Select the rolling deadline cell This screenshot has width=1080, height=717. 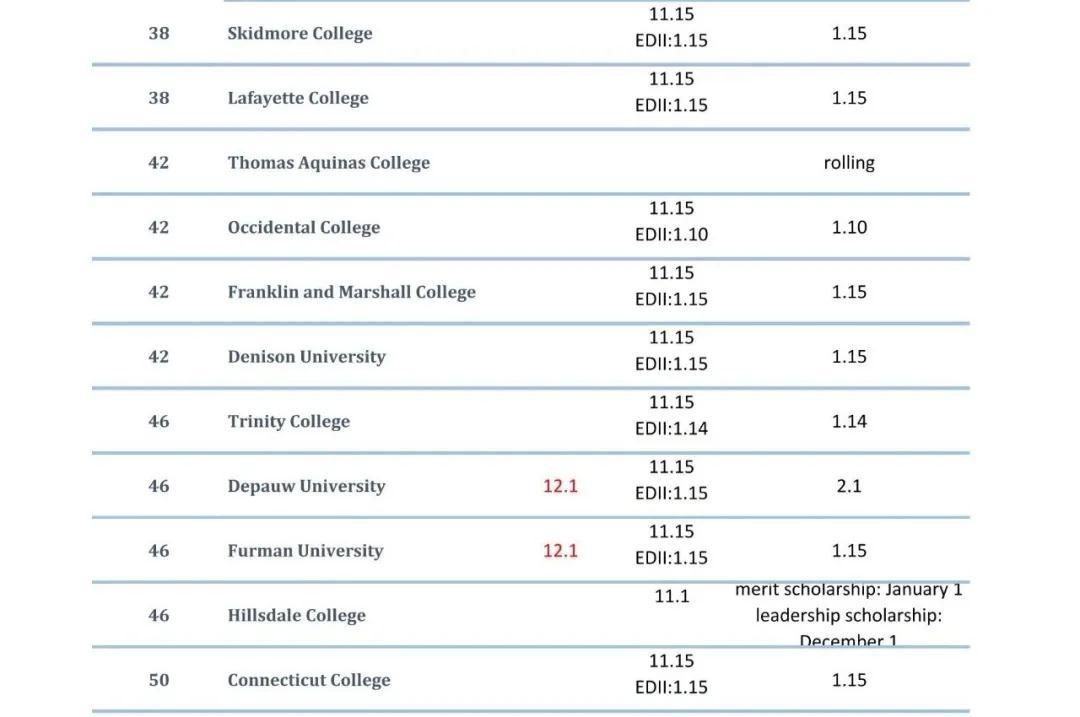point(849,163)
